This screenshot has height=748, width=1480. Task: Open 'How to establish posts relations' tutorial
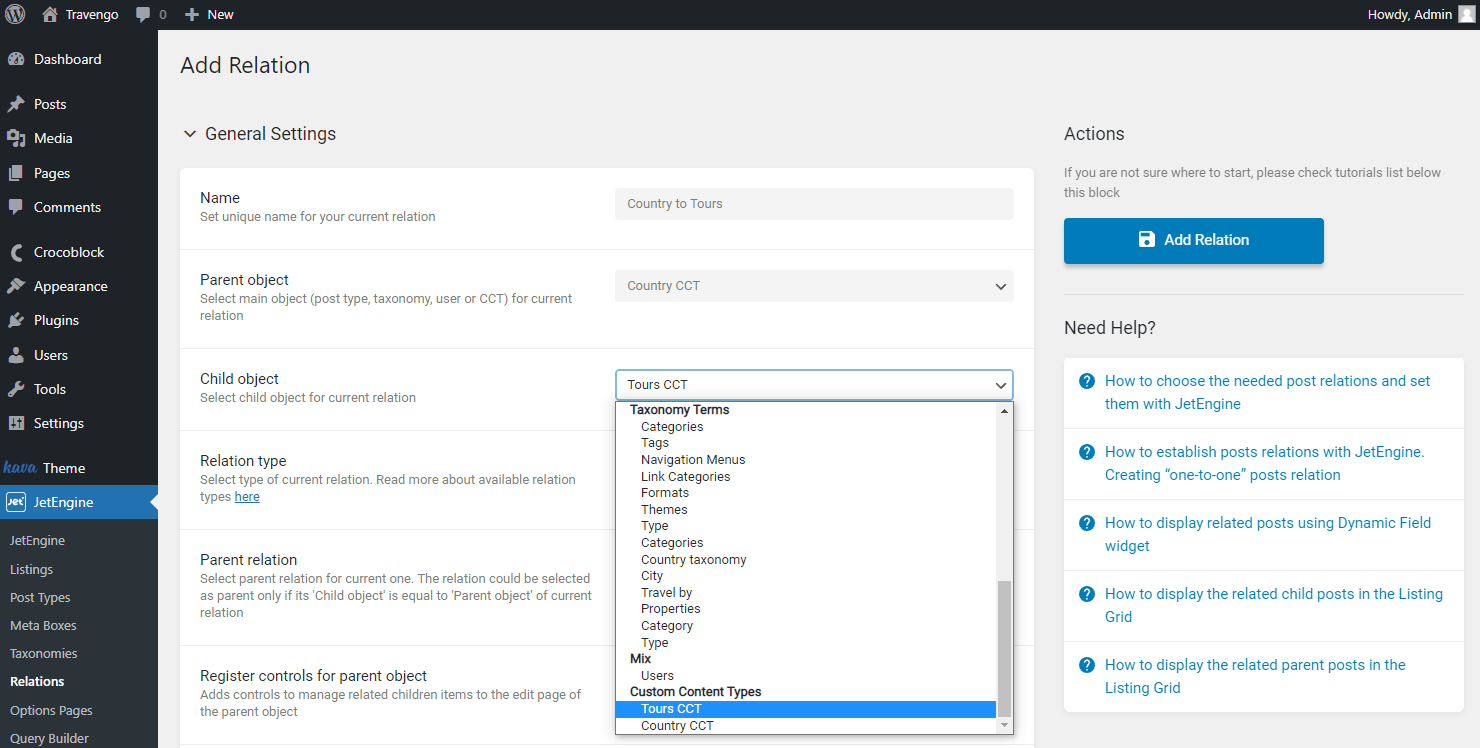(1265, 464)
